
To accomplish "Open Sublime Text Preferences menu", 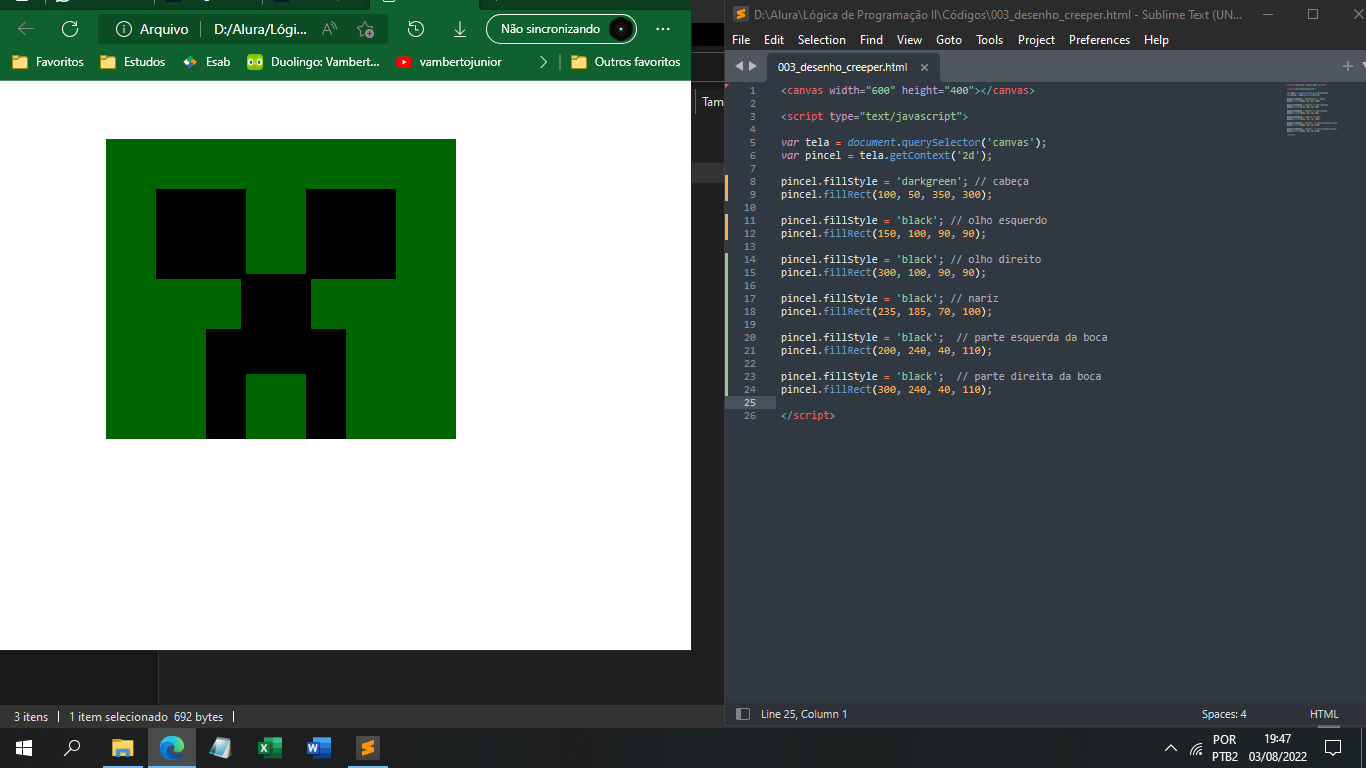I will click(1100, 40).
